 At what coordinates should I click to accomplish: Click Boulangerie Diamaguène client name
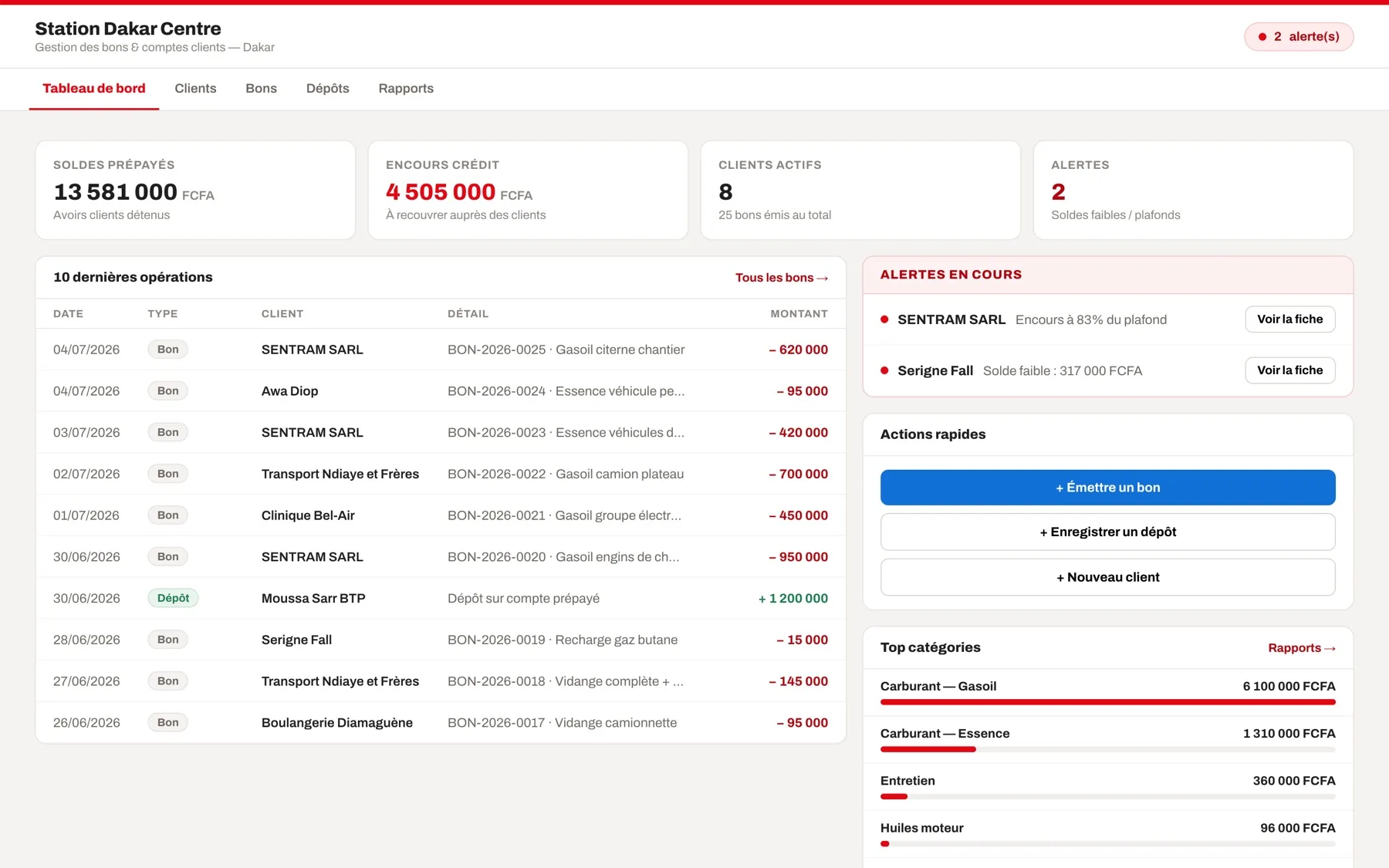pos(337,723)
